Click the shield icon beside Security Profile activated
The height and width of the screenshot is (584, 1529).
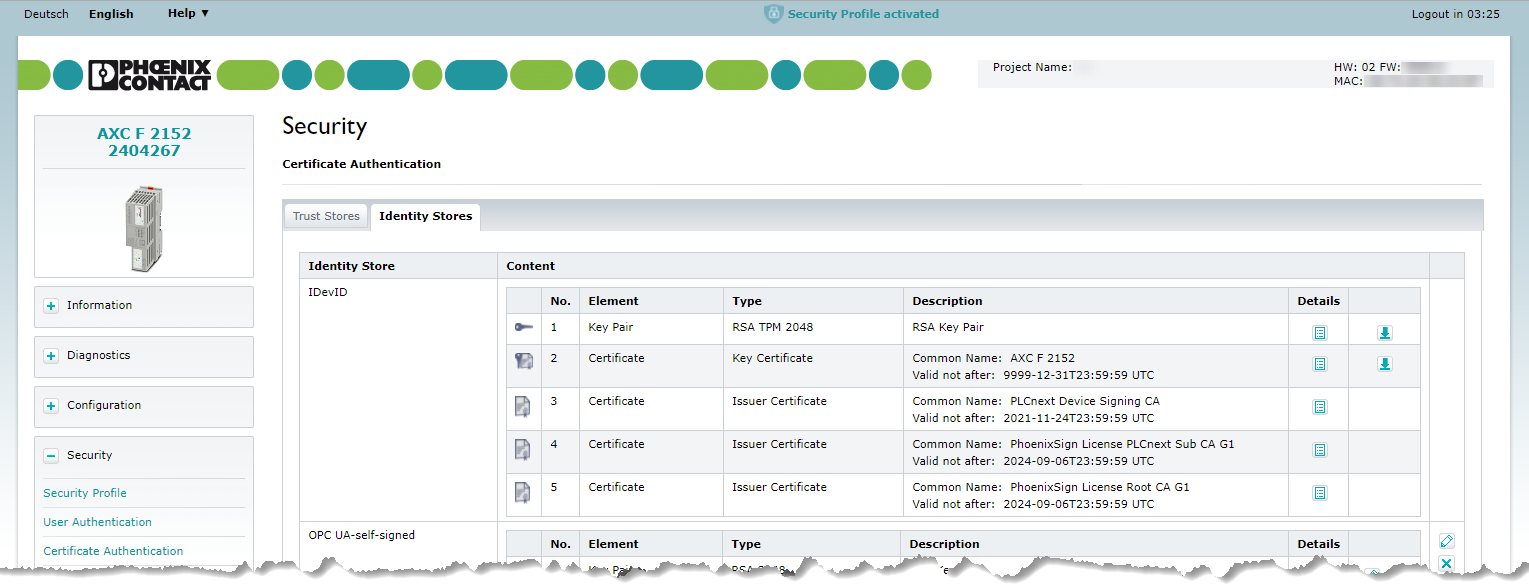click(773, 14)
